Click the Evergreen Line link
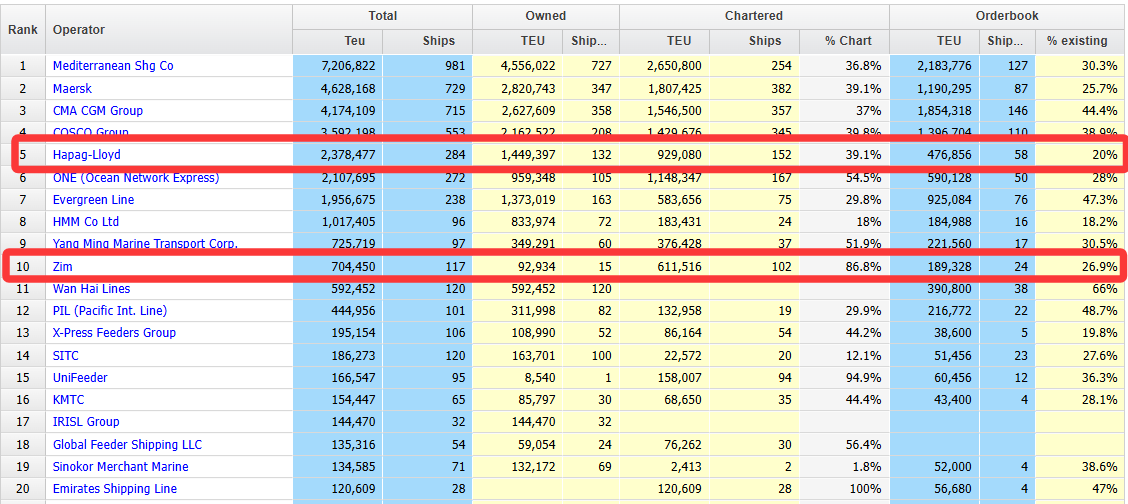The height and width of the screenshot is (504, 1128). pos(93,200)
